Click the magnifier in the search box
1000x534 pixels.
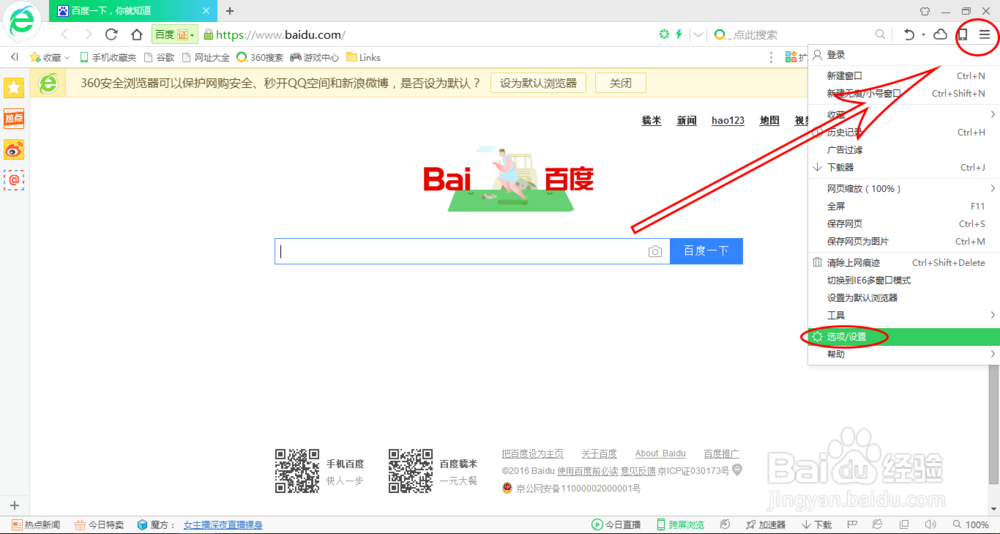coord(880,34)
